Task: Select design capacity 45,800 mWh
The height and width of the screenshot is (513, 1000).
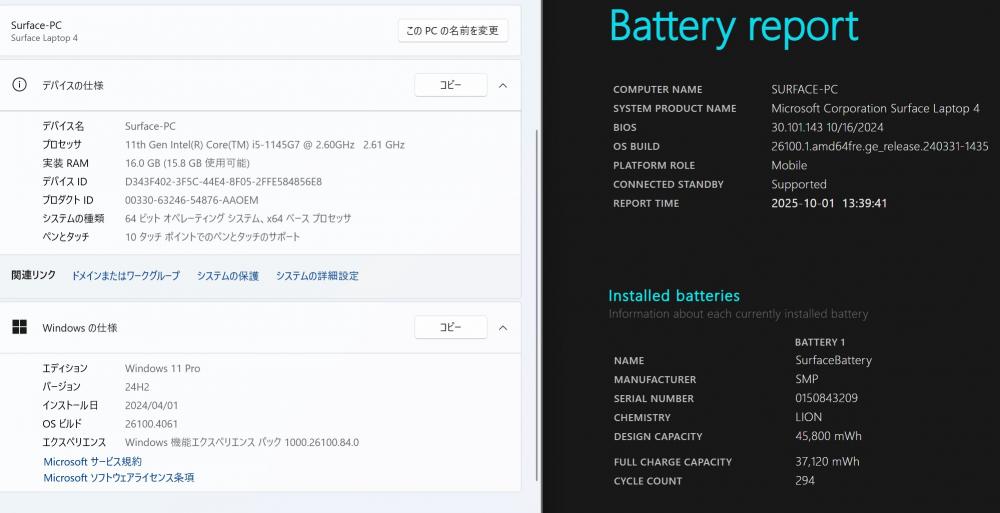Action: click(x=828, y=436)
